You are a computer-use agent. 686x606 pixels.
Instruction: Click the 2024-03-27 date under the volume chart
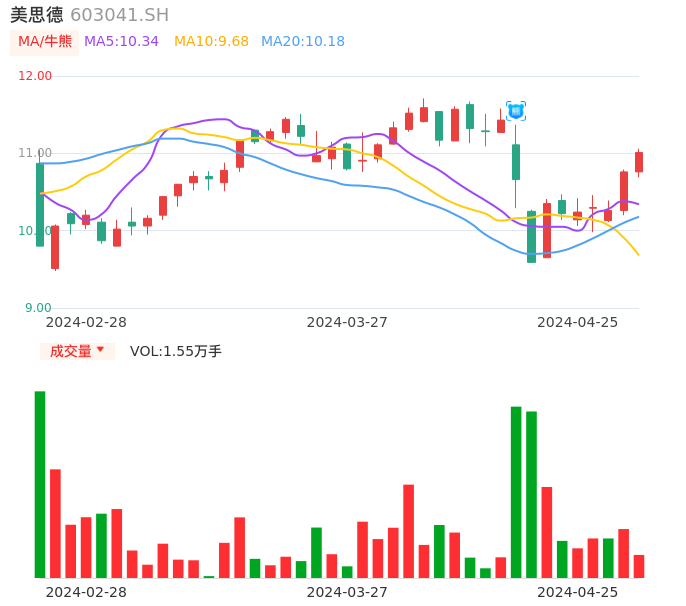[347, 592]
